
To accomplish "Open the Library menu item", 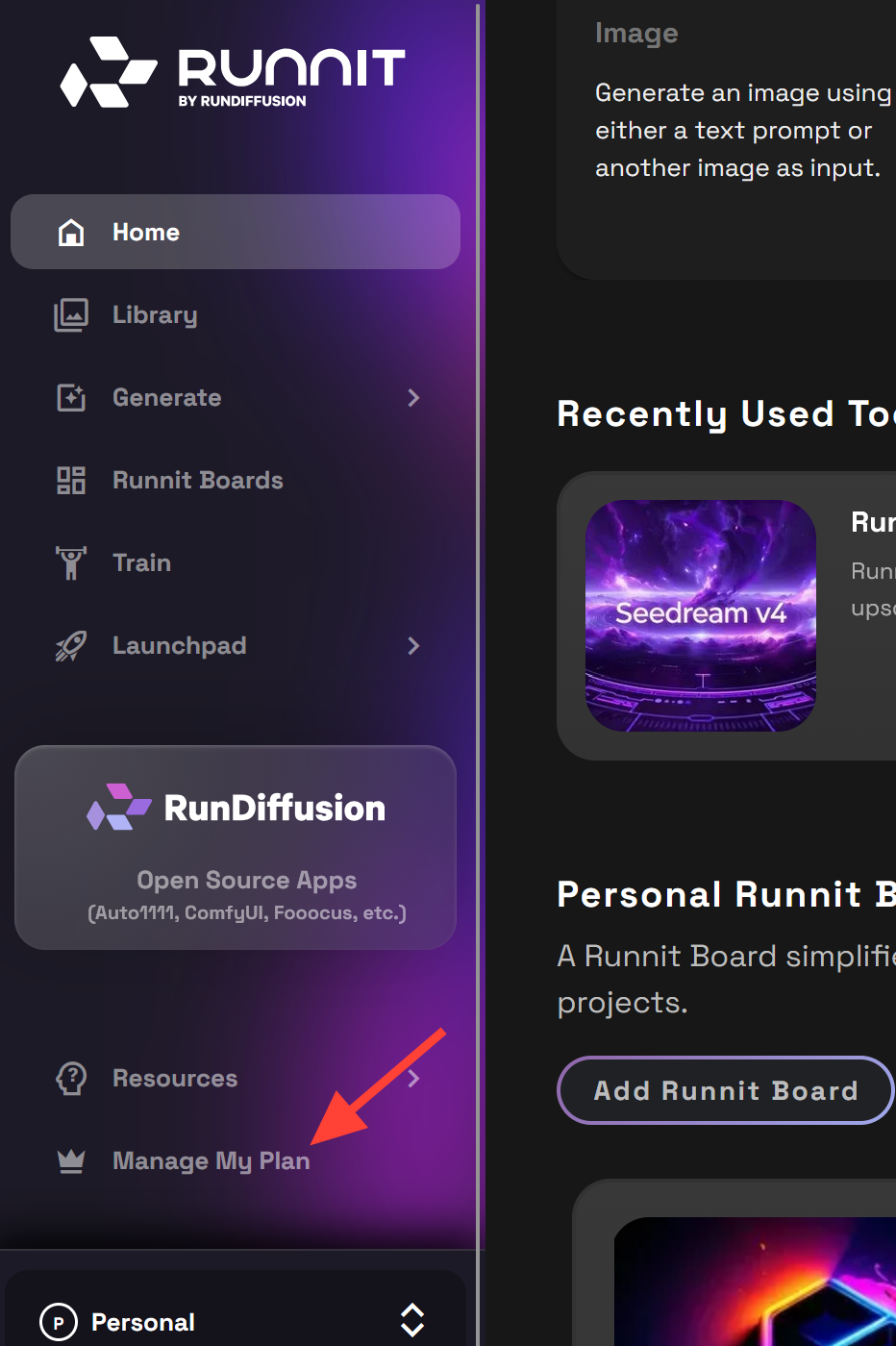I will [x=155, y=315].
